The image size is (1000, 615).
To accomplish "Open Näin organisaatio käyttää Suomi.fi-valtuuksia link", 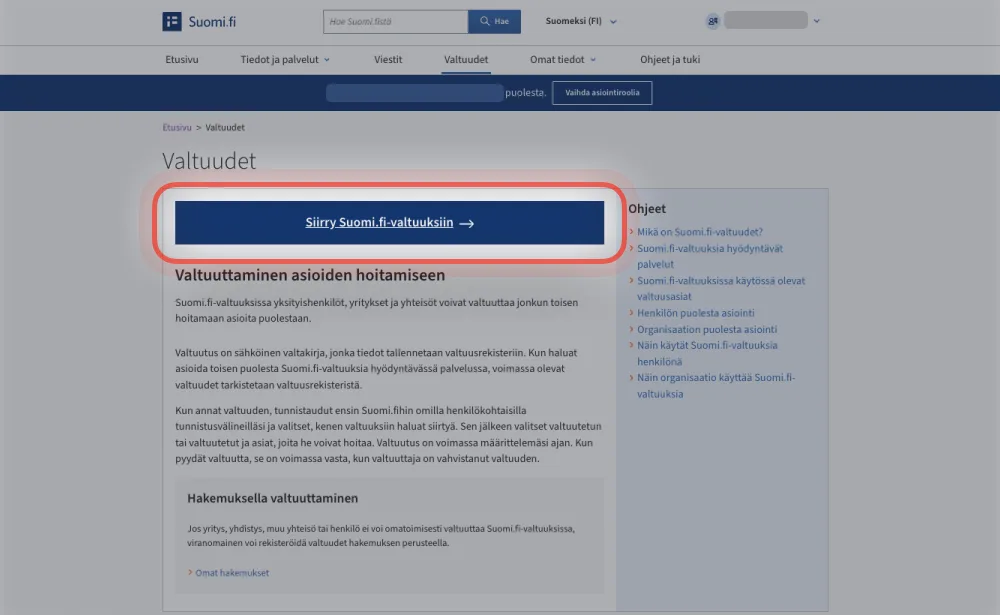I will click(x=716, y=386).
